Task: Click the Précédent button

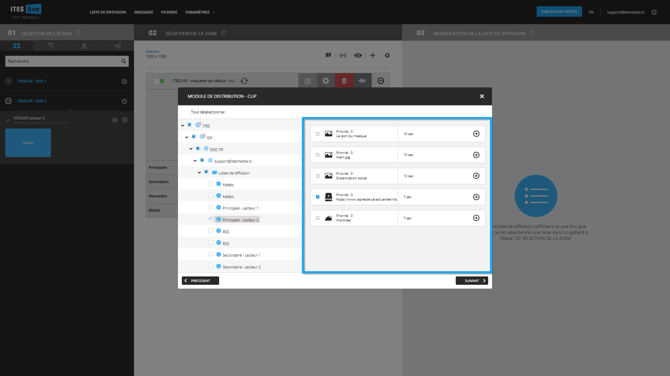Action: pos(200,281)
